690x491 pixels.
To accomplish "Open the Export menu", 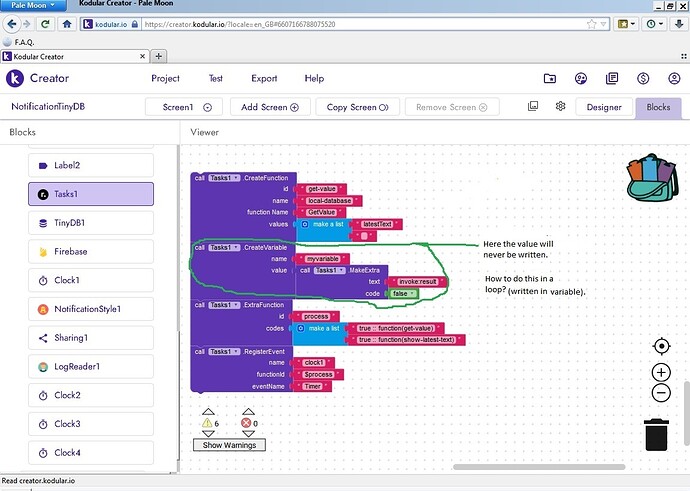I will point(264,78).
